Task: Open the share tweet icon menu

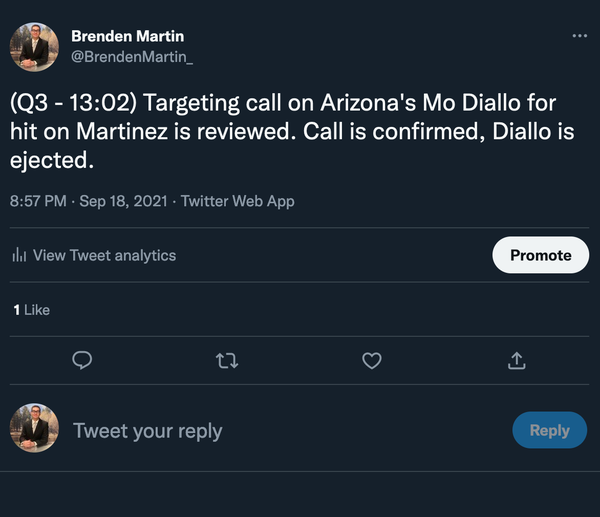Action: point(516,360)
